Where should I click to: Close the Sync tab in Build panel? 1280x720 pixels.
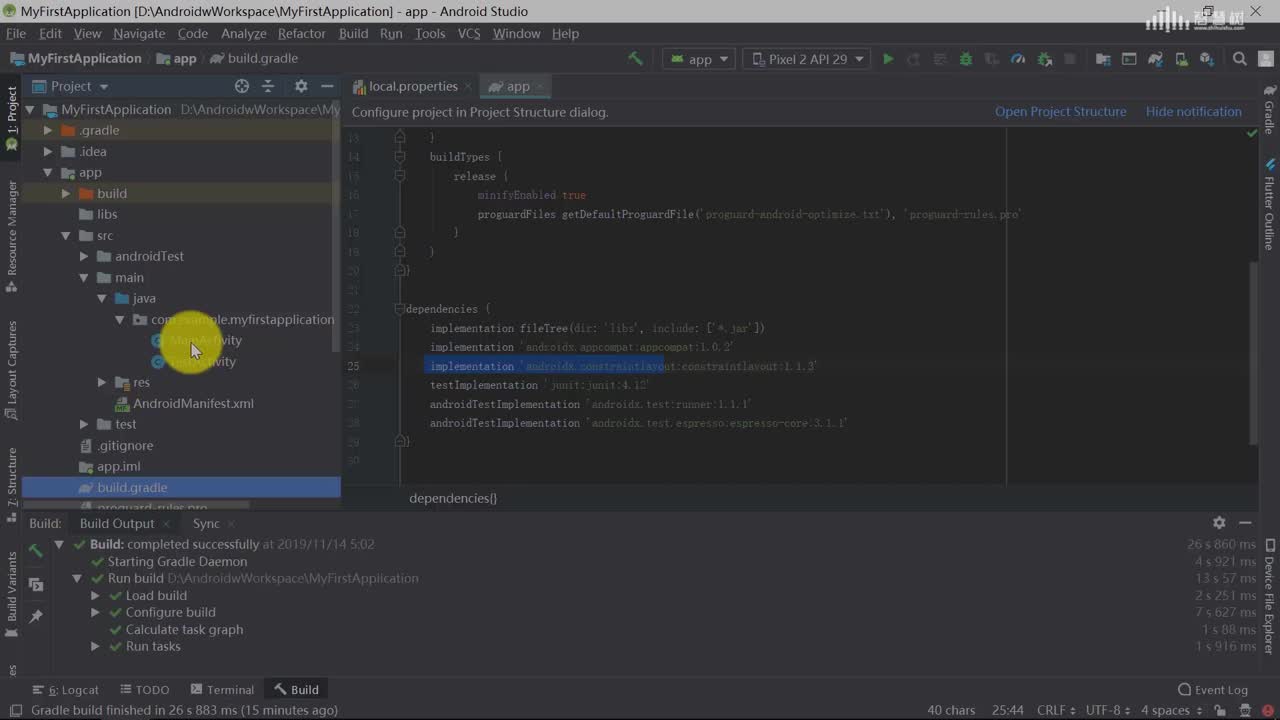pyautogui.click(x=231, y=524)
